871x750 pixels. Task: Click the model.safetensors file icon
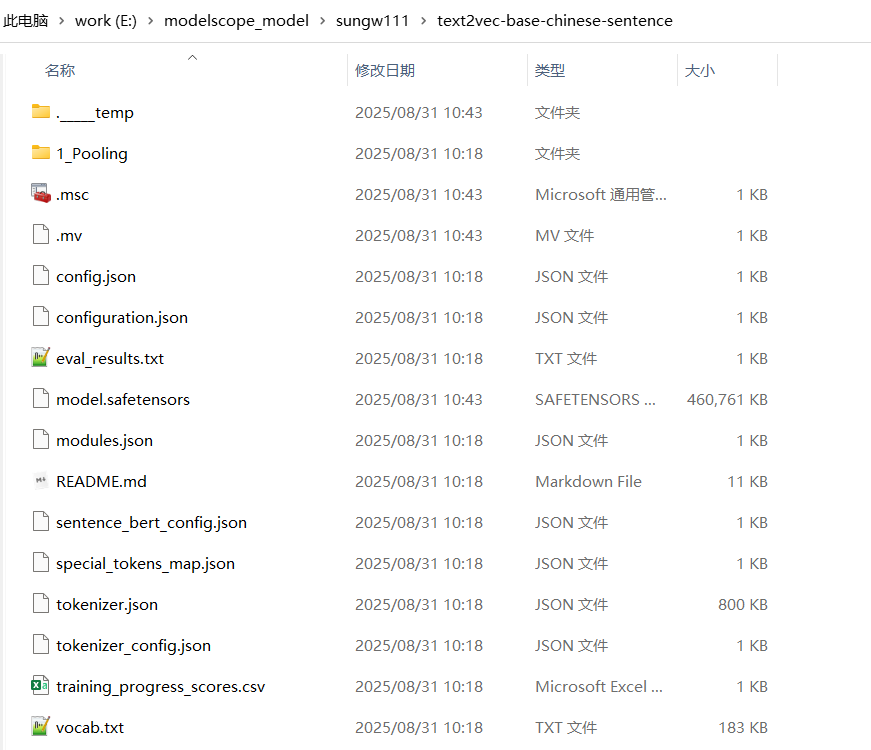click(41, 398)
